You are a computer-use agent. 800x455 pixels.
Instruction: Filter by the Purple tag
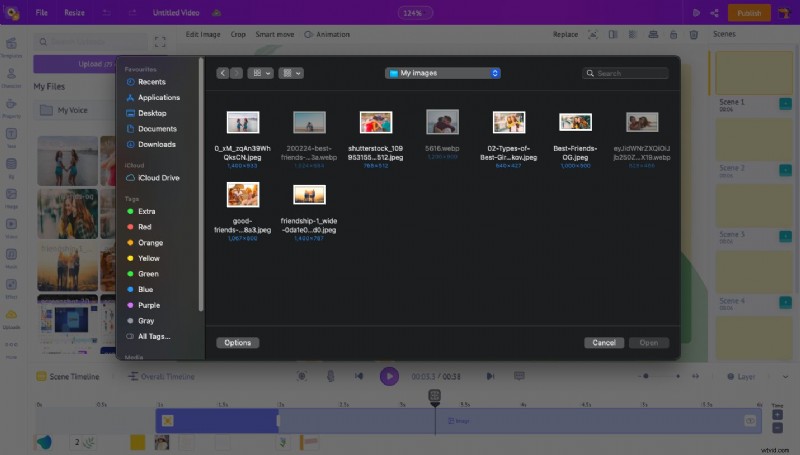point(148,305)
